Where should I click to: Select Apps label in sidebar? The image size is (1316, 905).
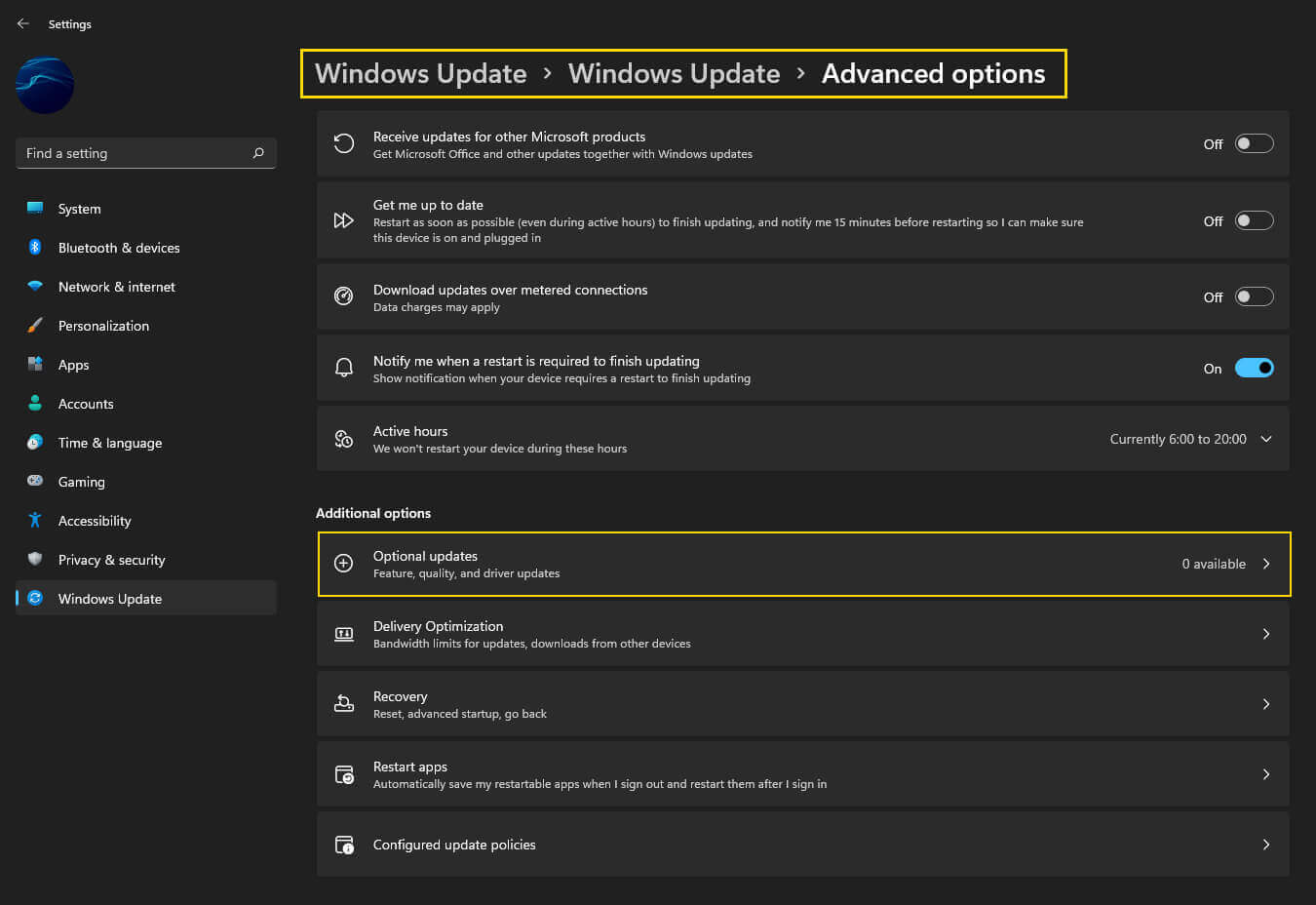pyautogui.click(x=73, y=365)
